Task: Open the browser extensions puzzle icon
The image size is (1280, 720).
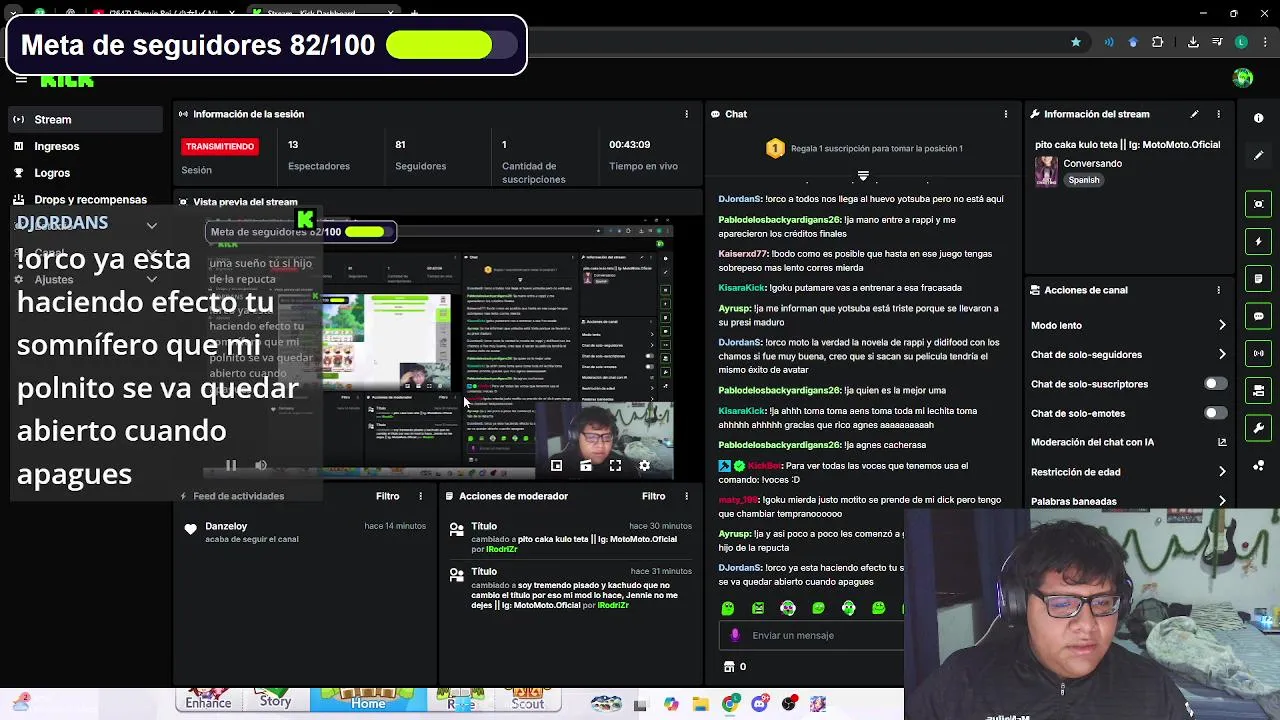Action: (x=1157, y=42)
